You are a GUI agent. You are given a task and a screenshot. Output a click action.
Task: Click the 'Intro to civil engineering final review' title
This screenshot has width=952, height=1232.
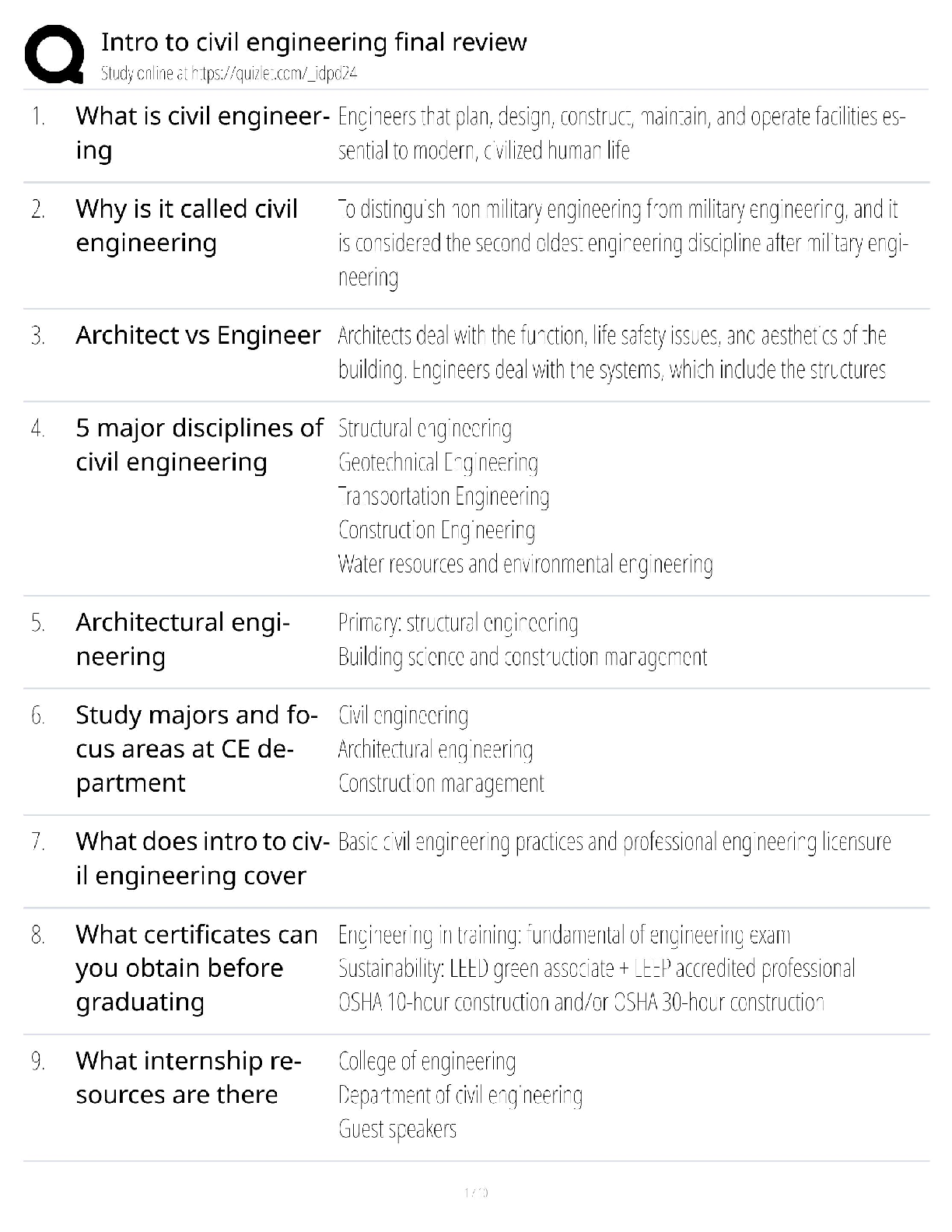click(313, 42)
